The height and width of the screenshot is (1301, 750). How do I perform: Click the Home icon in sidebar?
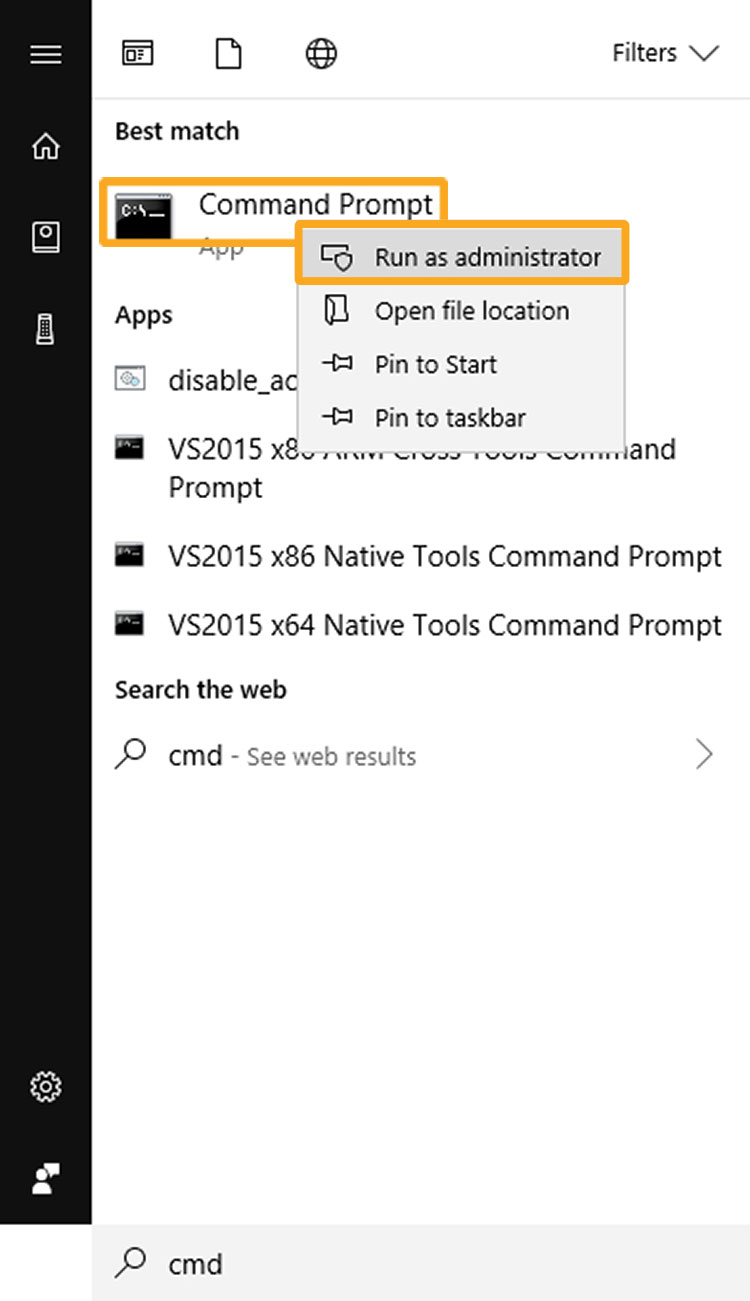click(45, 147)
